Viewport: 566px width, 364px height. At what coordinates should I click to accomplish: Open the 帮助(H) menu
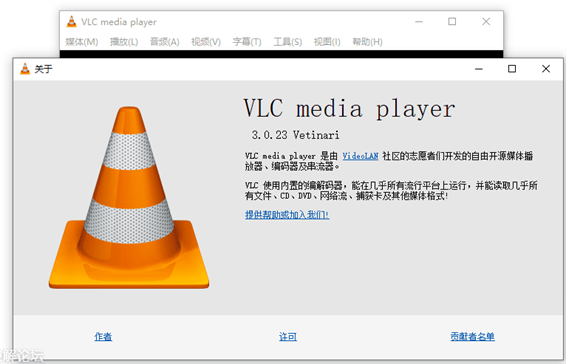tap(367, 42)
